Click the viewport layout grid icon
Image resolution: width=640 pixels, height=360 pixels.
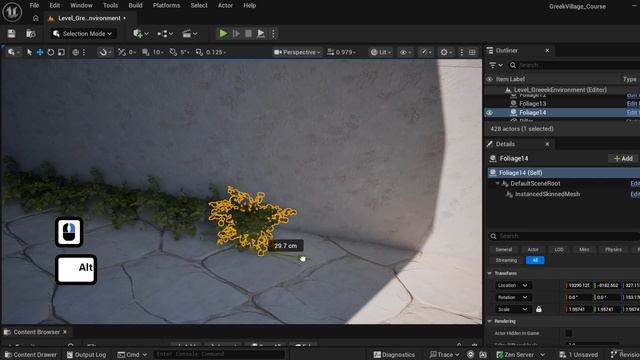click(x=472, y=52)
